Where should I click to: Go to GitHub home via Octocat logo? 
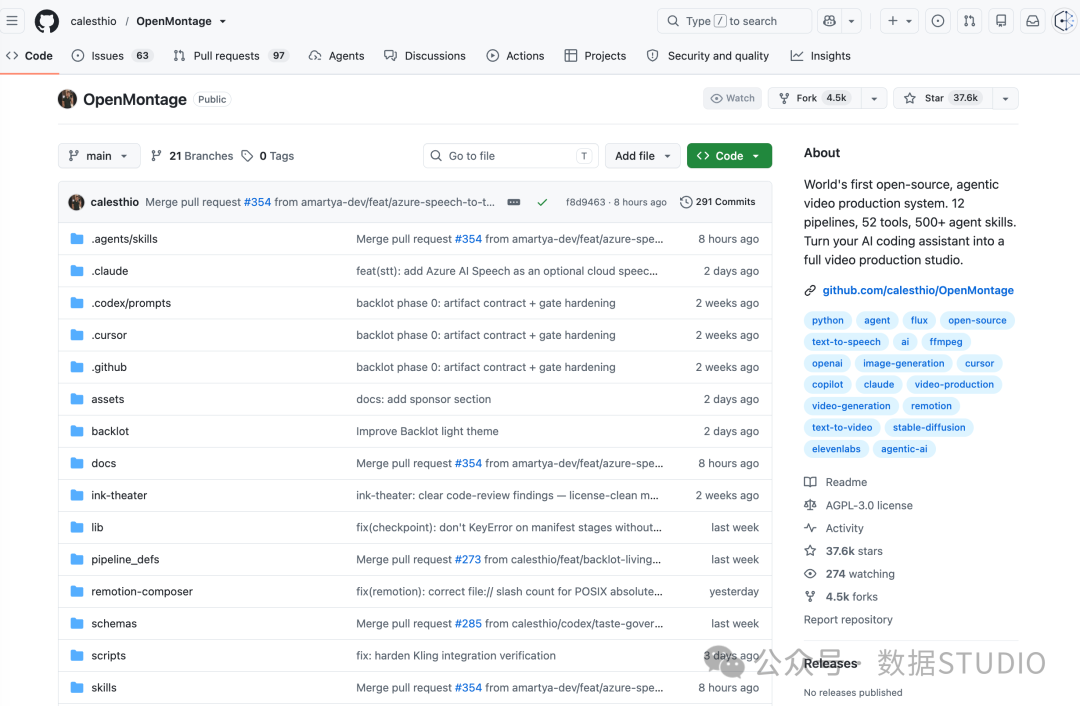pyautogui.click(x=47, y=21)
